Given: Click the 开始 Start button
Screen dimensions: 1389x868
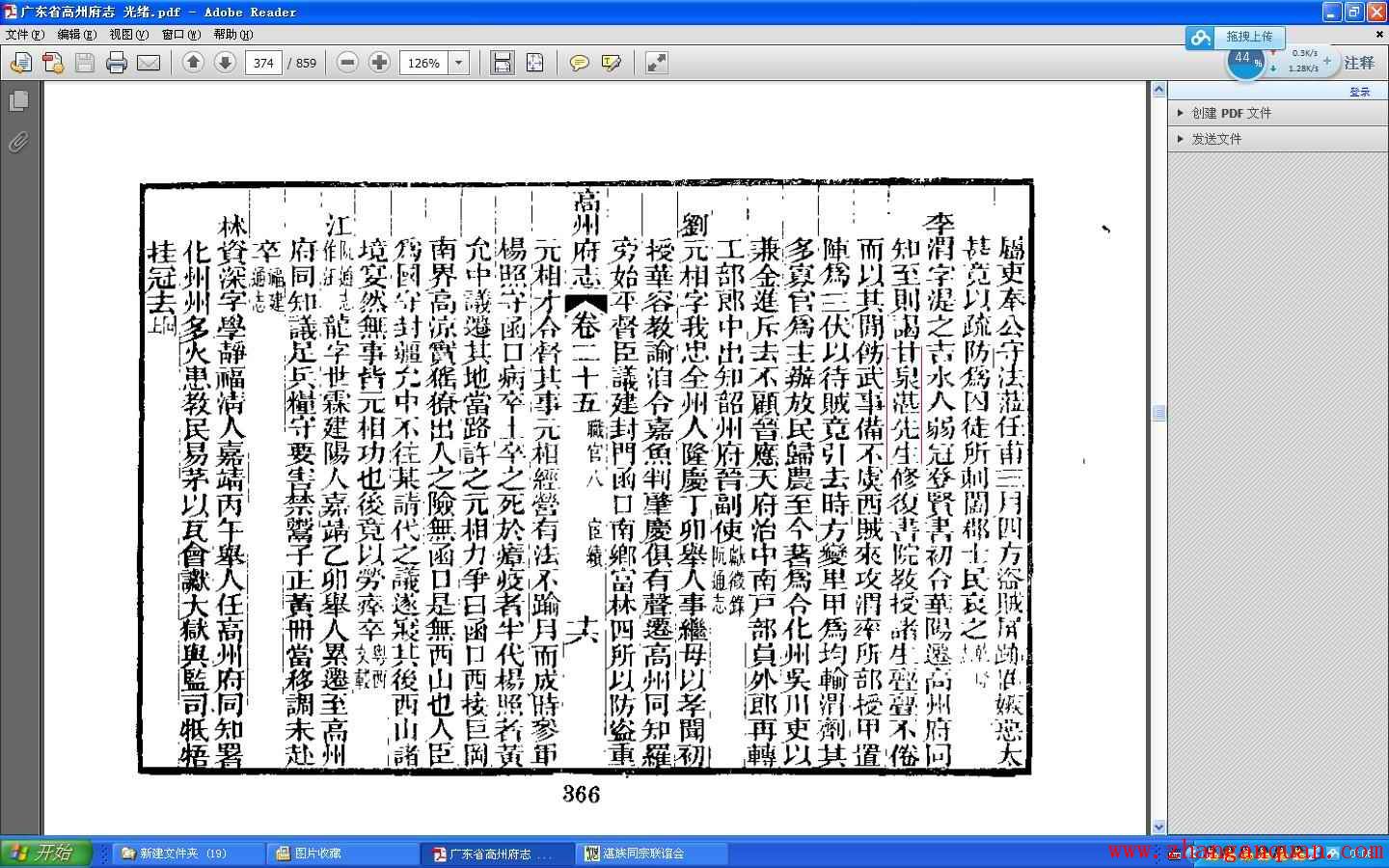Looking at the screenshot, I should (45, 853).
